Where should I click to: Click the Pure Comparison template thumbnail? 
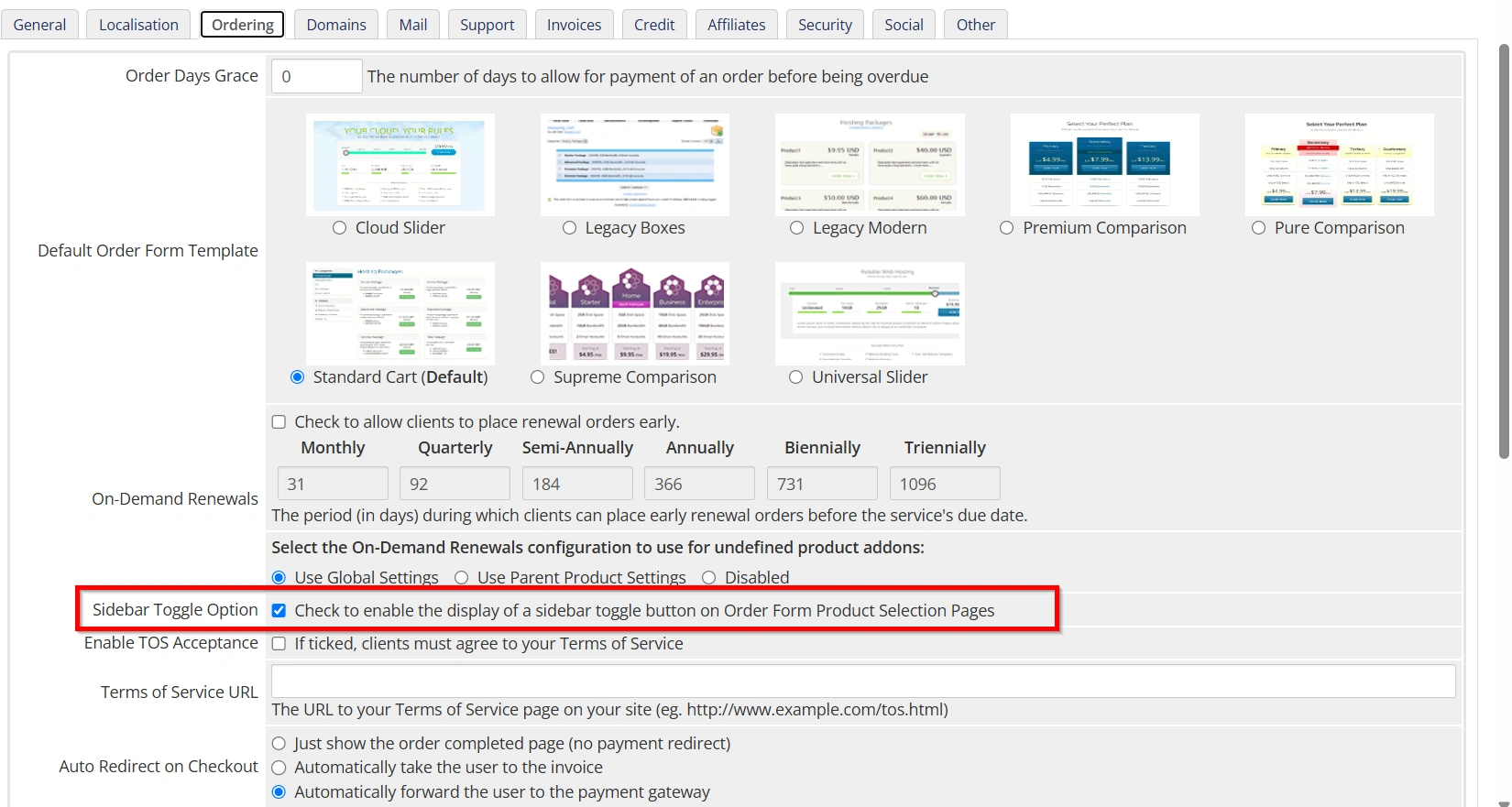(x=1339, y=165)
